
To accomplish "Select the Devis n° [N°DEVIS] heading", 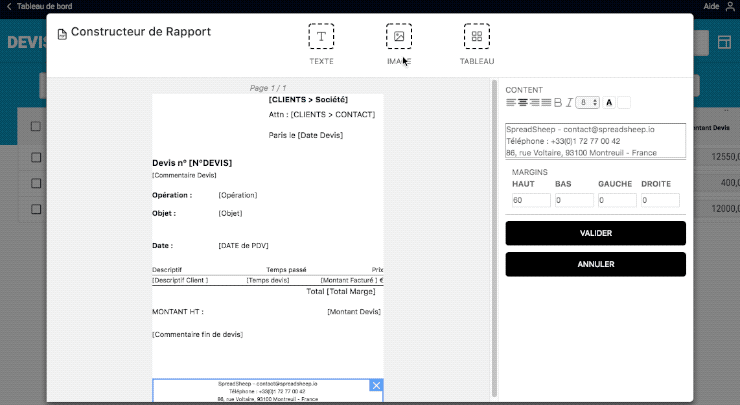I will 192,163.
